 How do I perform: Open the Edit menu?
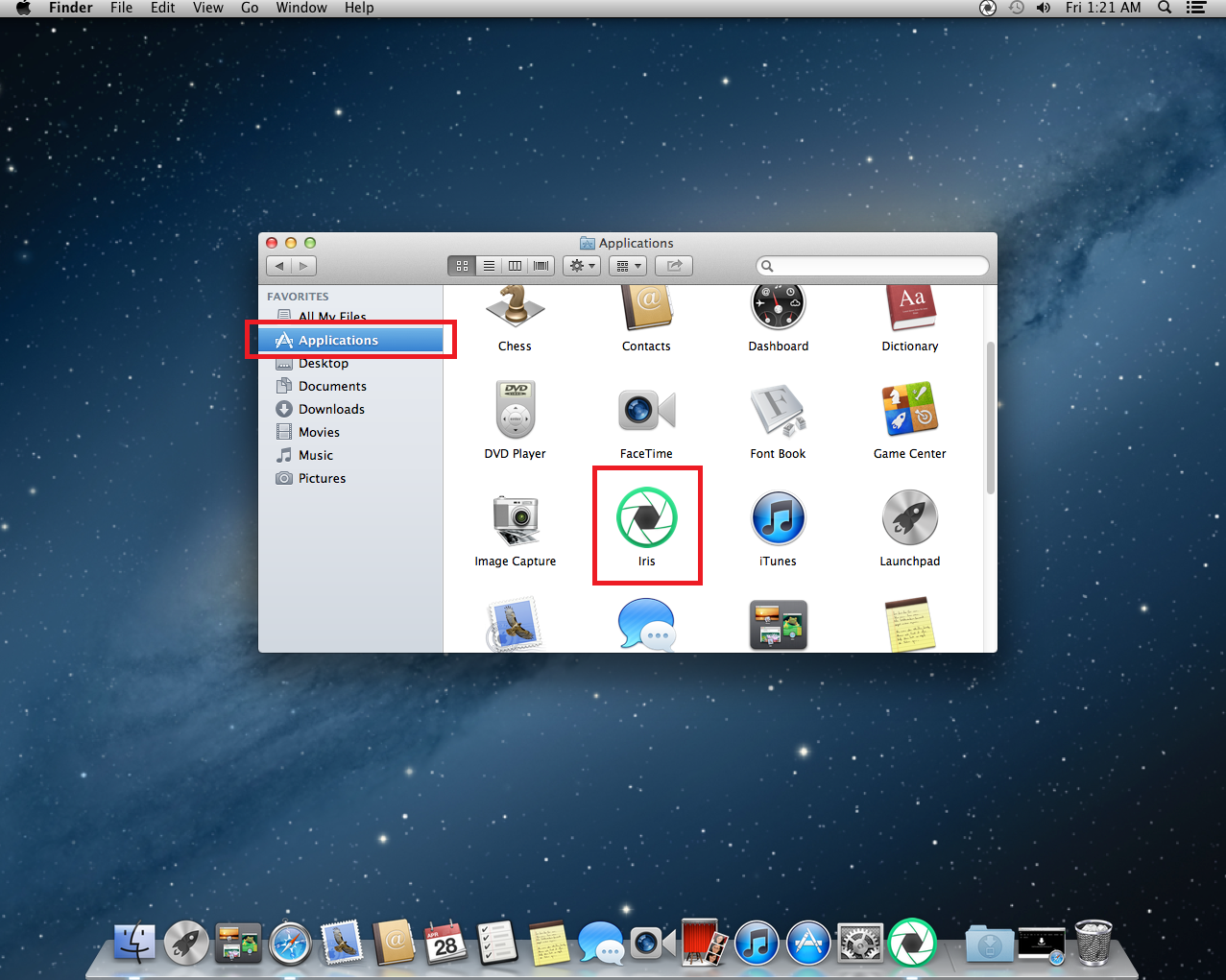pos(163,8)
